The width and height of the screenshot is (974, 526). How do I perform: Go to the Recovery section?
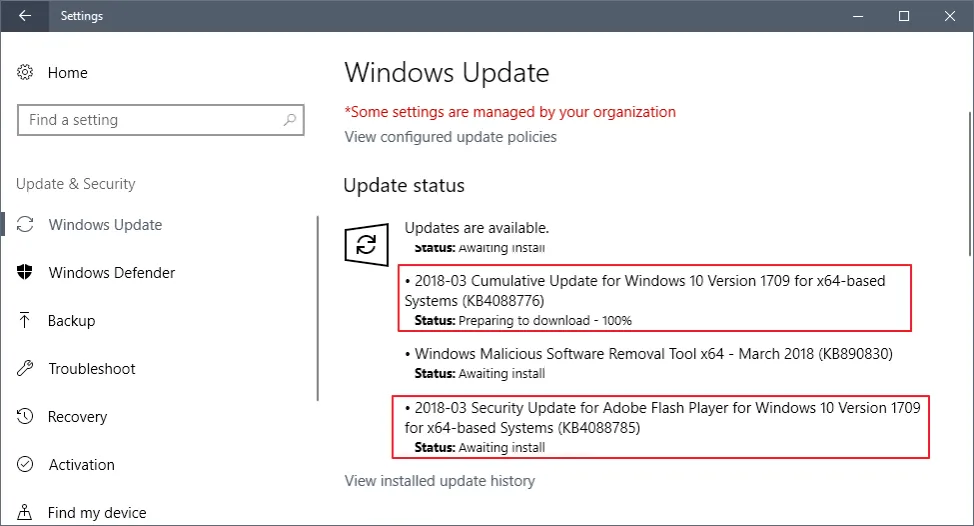(x=78, y=417)
